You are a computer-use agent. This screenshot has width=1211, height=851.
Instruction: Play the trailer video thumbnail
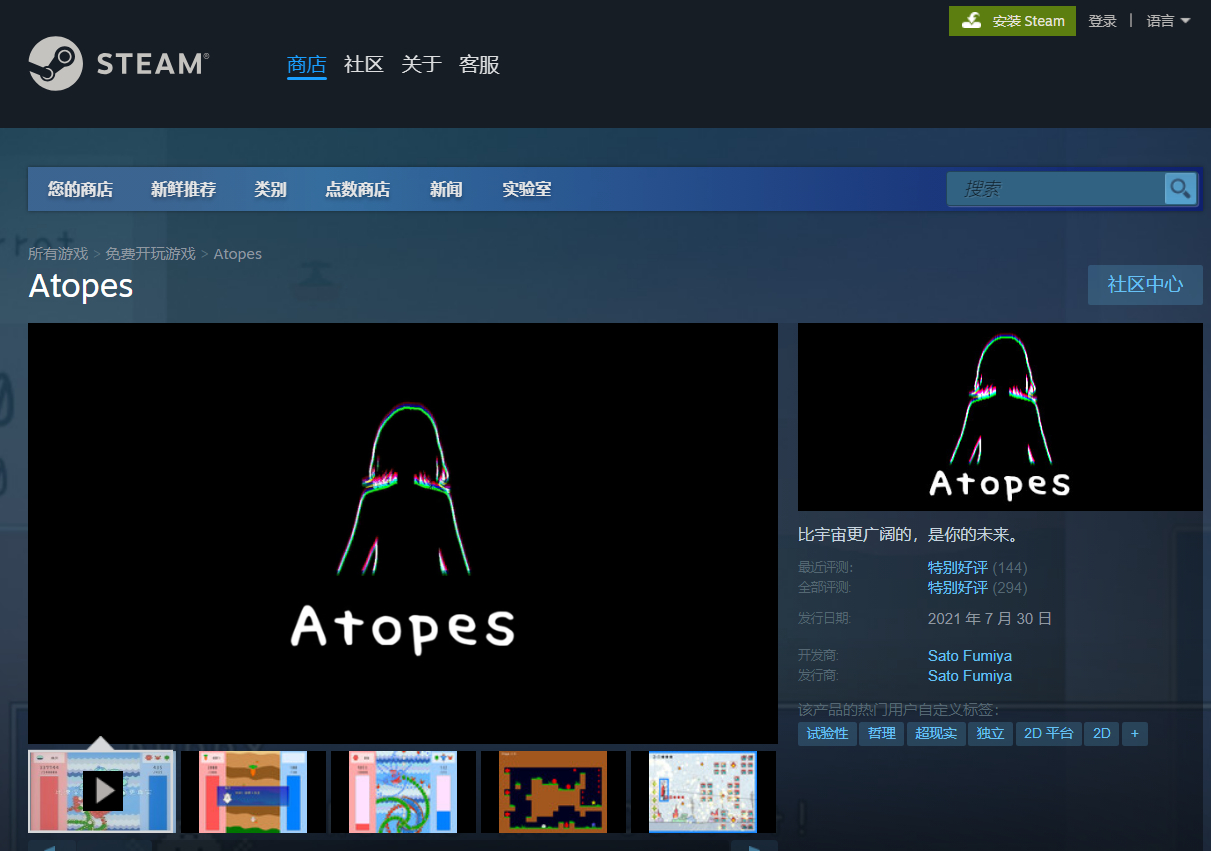[102, 791]
